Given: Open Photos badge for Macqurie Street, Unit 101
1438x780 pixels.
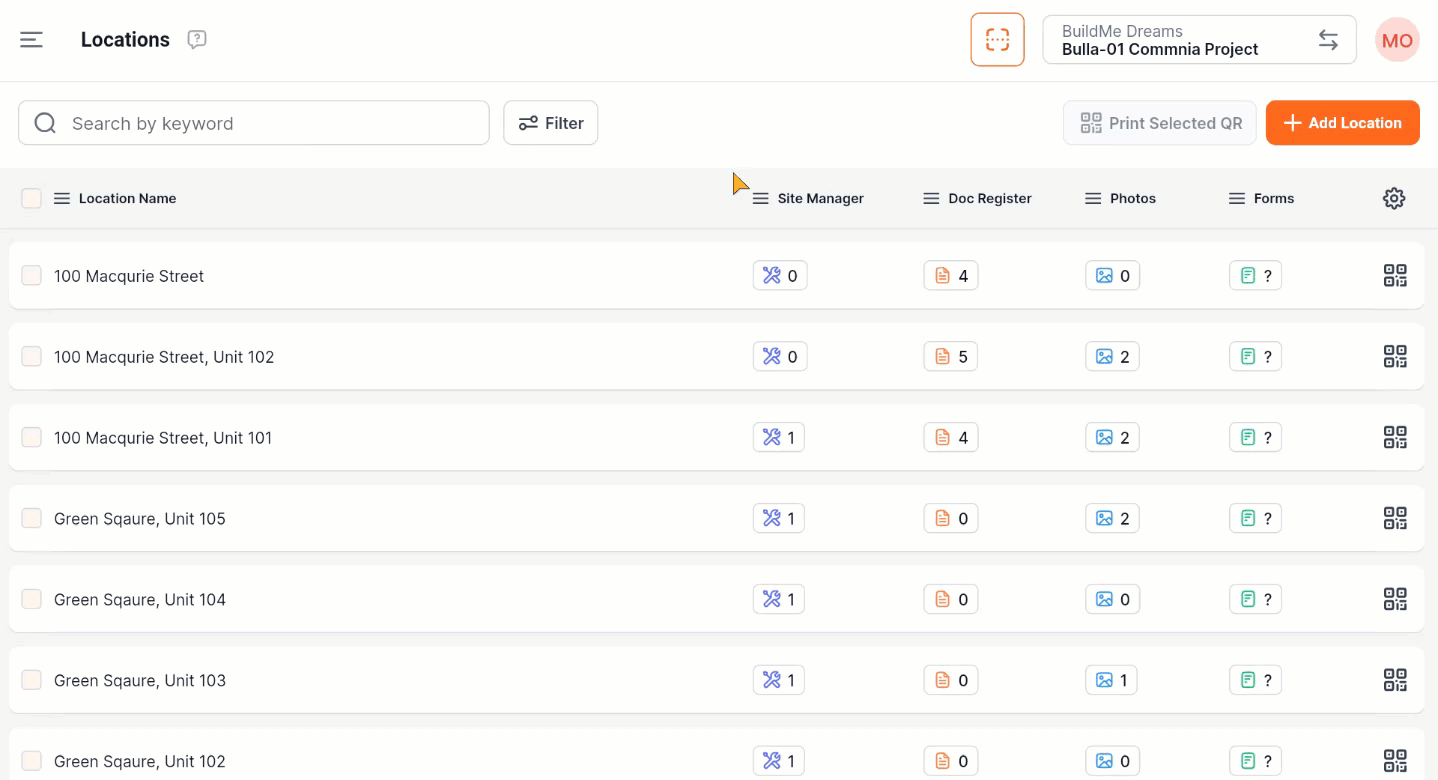Looking at the screenshot, I should 1112,437.
